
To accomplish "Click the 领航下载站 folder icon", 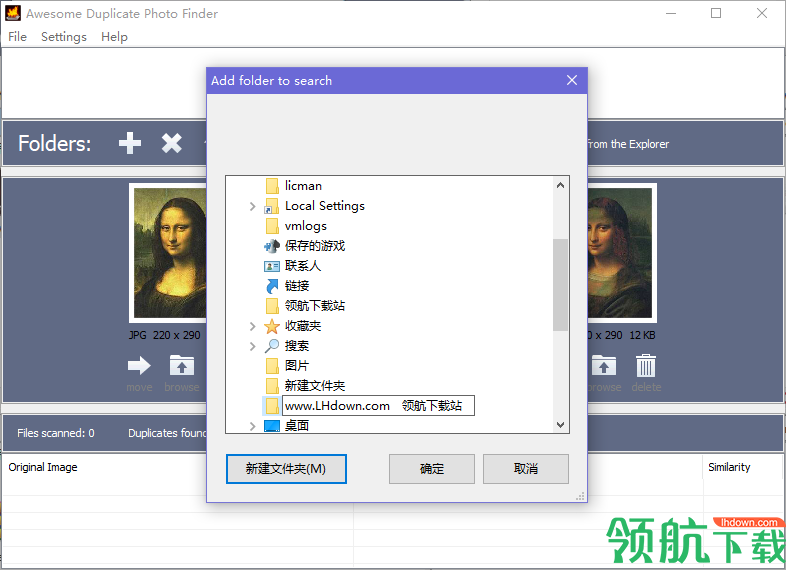I will (272, 306).
